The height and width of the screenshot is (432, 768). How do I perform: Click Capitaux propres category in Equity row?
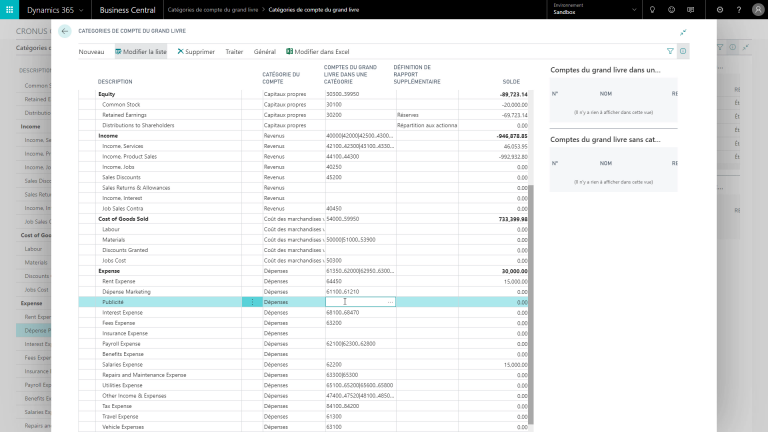[285, 94]
